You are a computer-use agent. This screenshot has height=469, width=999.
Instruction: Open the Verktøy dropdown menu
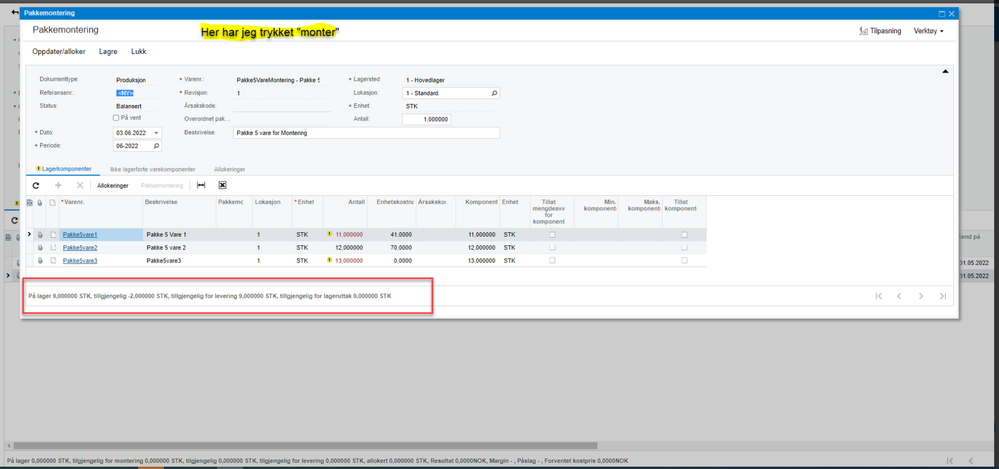(928, 31)
